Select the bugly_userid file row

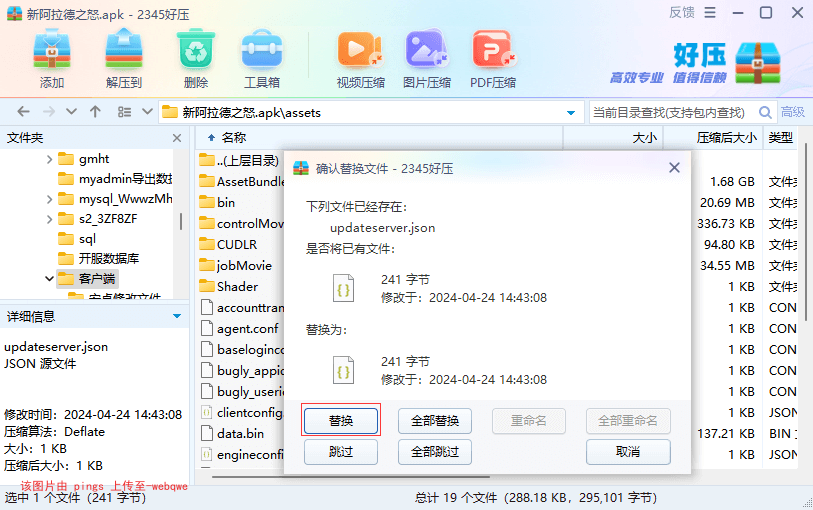point(241,391)
